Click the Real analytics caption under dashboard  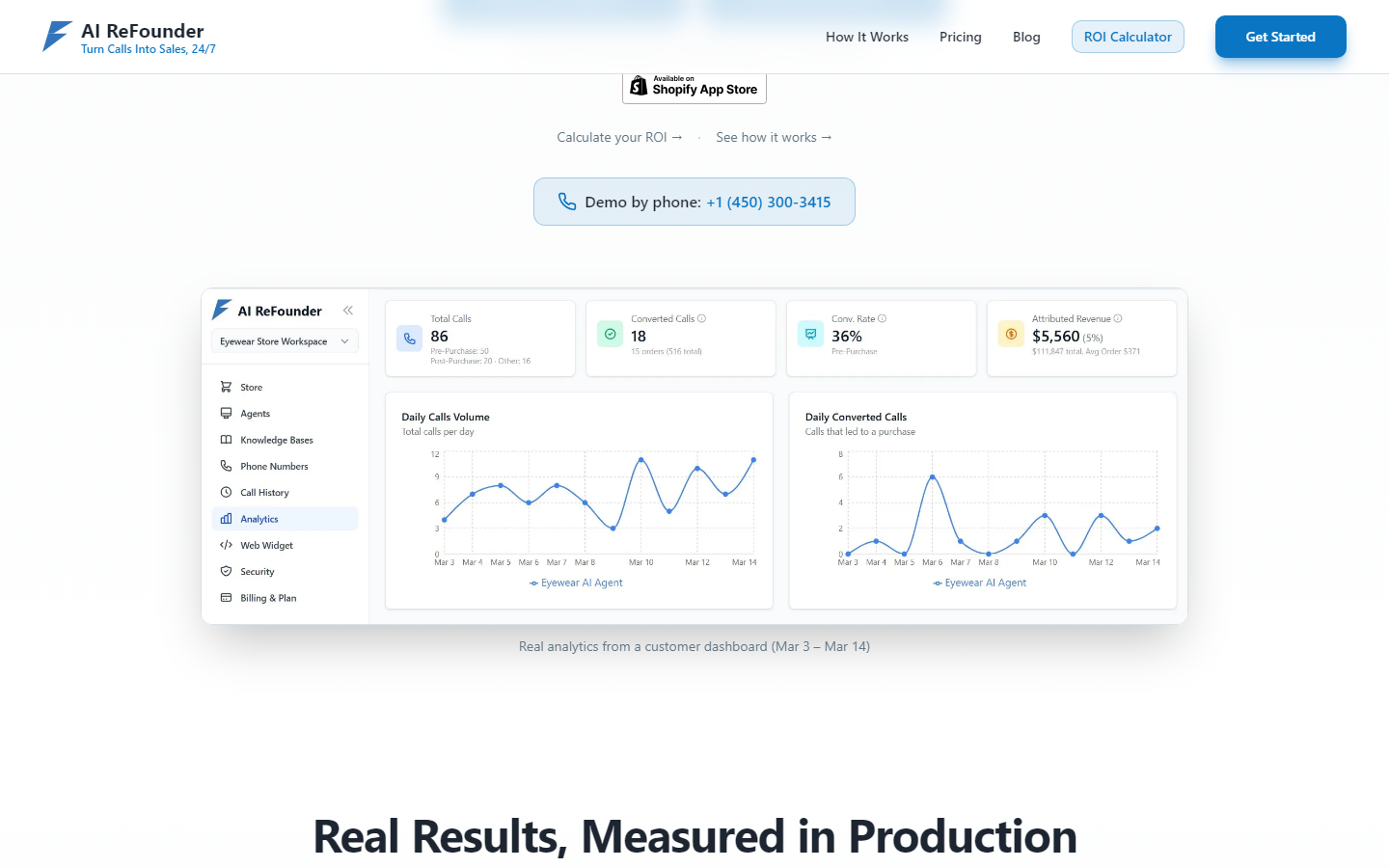[x=694, y=646]
